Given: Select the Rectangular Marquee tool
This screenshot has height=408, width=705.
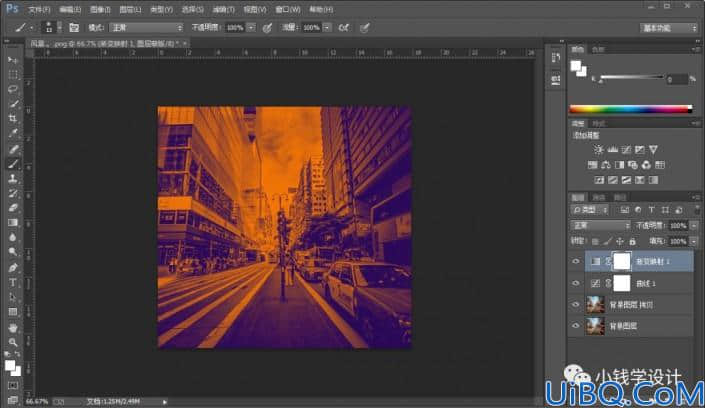Looking at the screenshot, I should (13, 75).
